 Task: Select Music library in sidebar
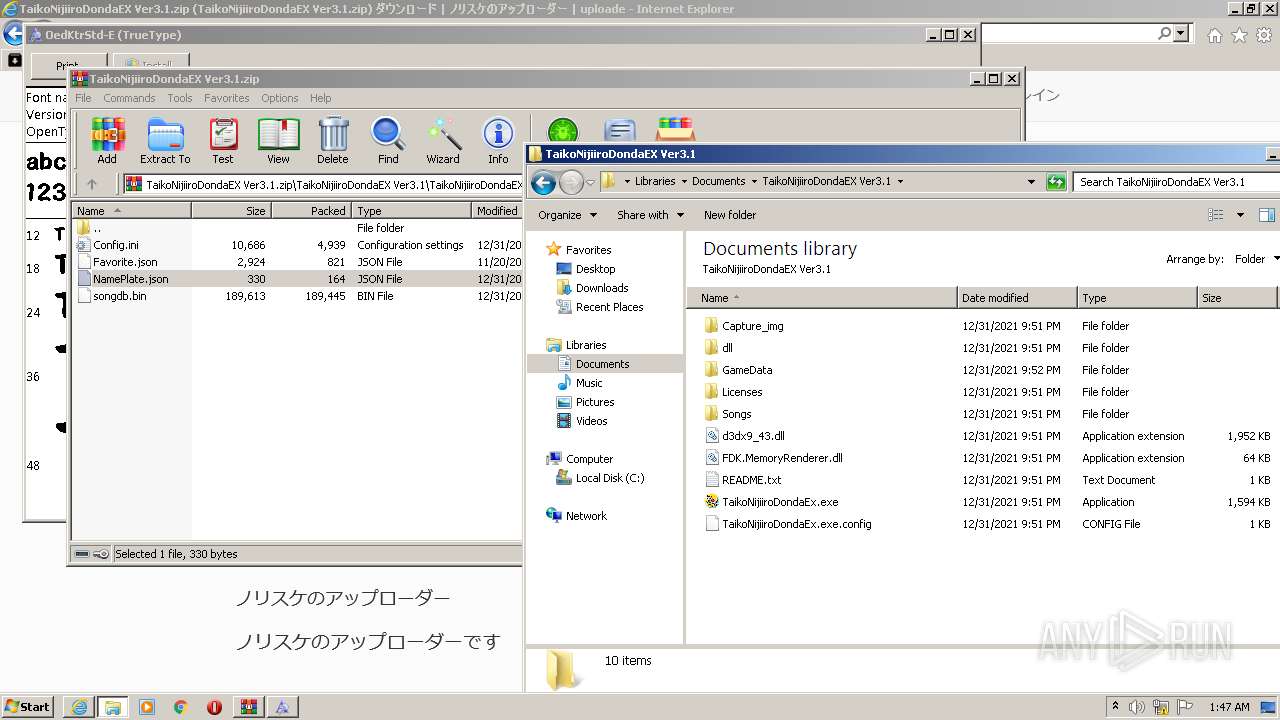point(589,383)
